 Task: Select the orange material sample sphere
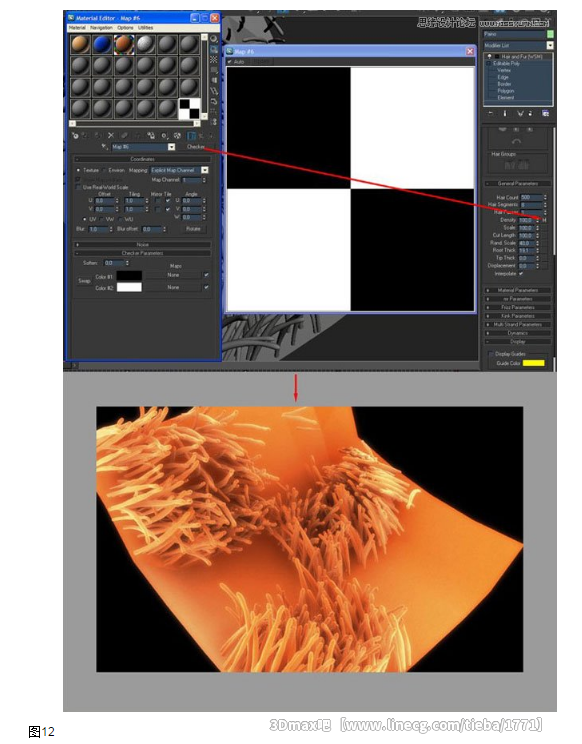[80, 45]
